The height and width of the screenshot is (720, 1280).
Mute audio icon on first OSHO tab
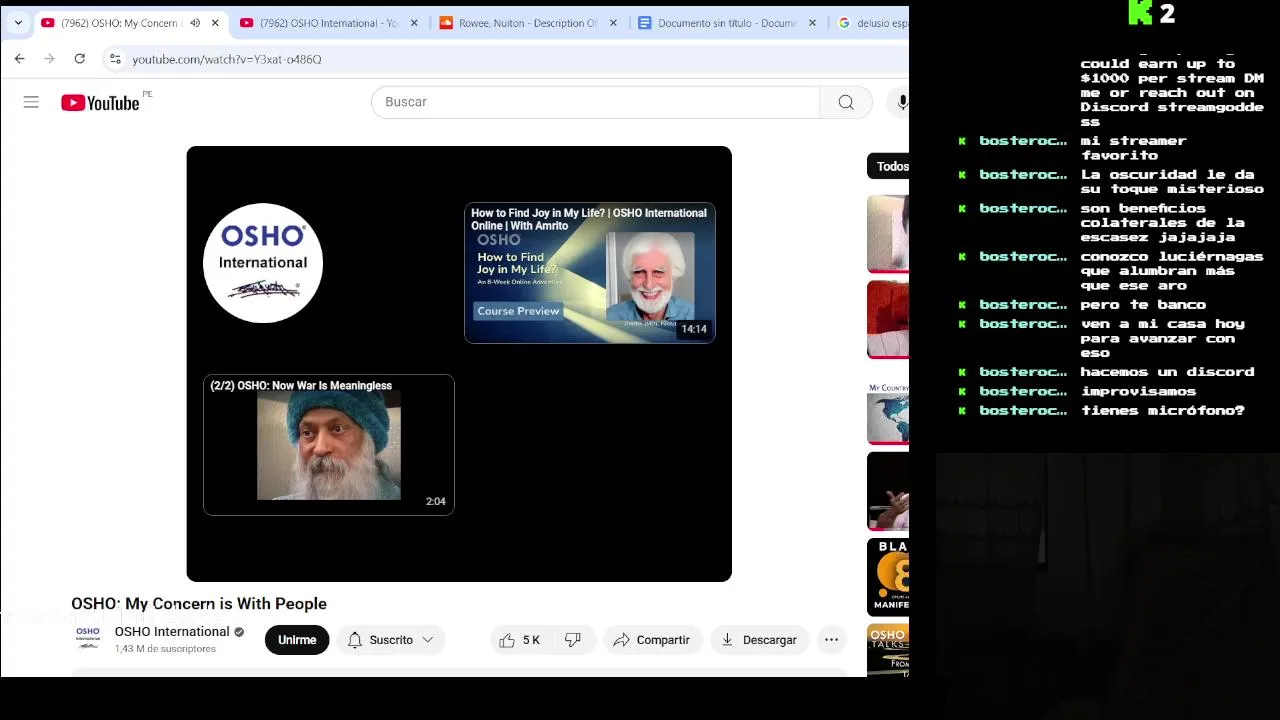pos(195,23)
